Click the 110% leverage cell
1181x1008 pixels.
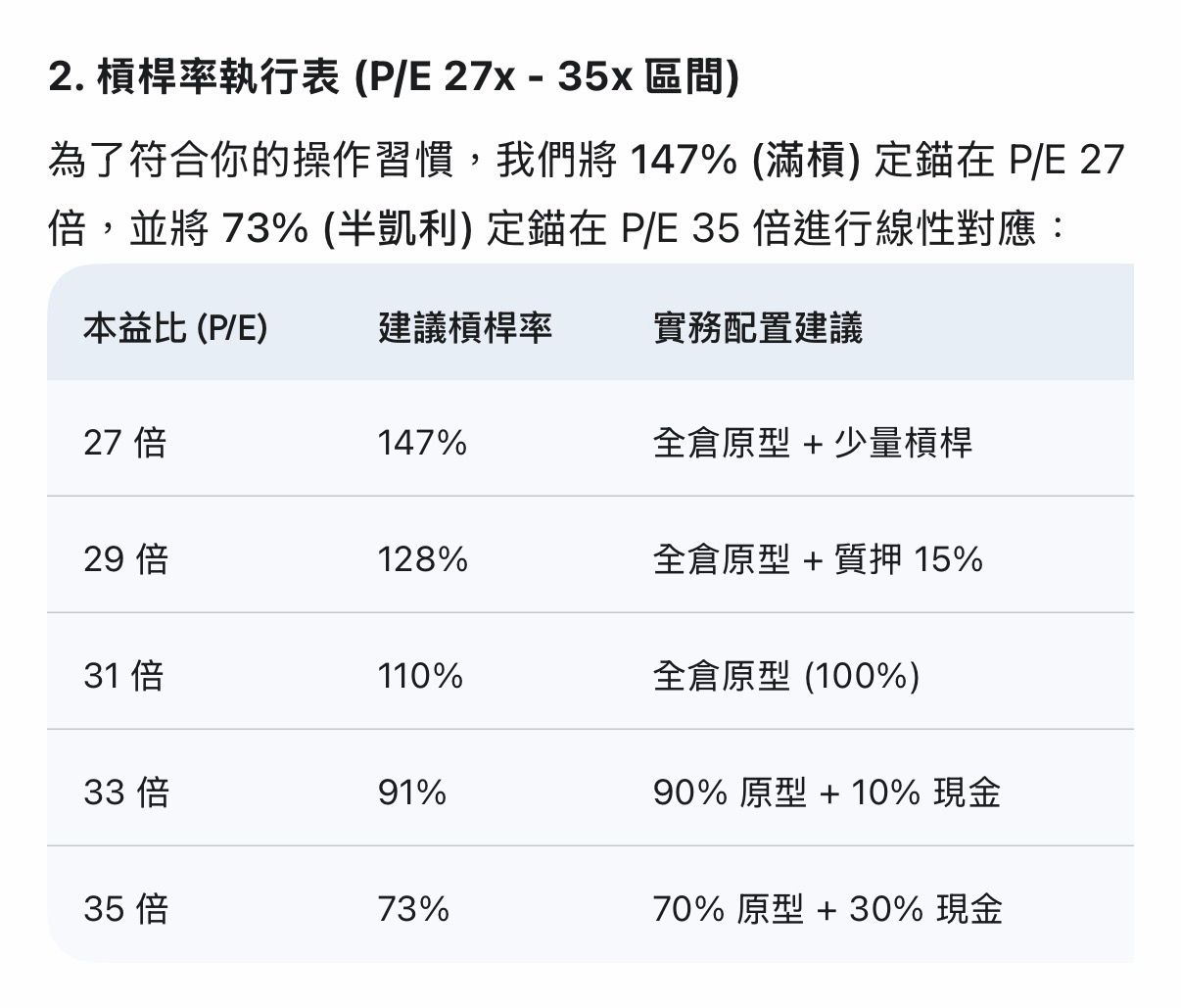[x=420, y=677]
